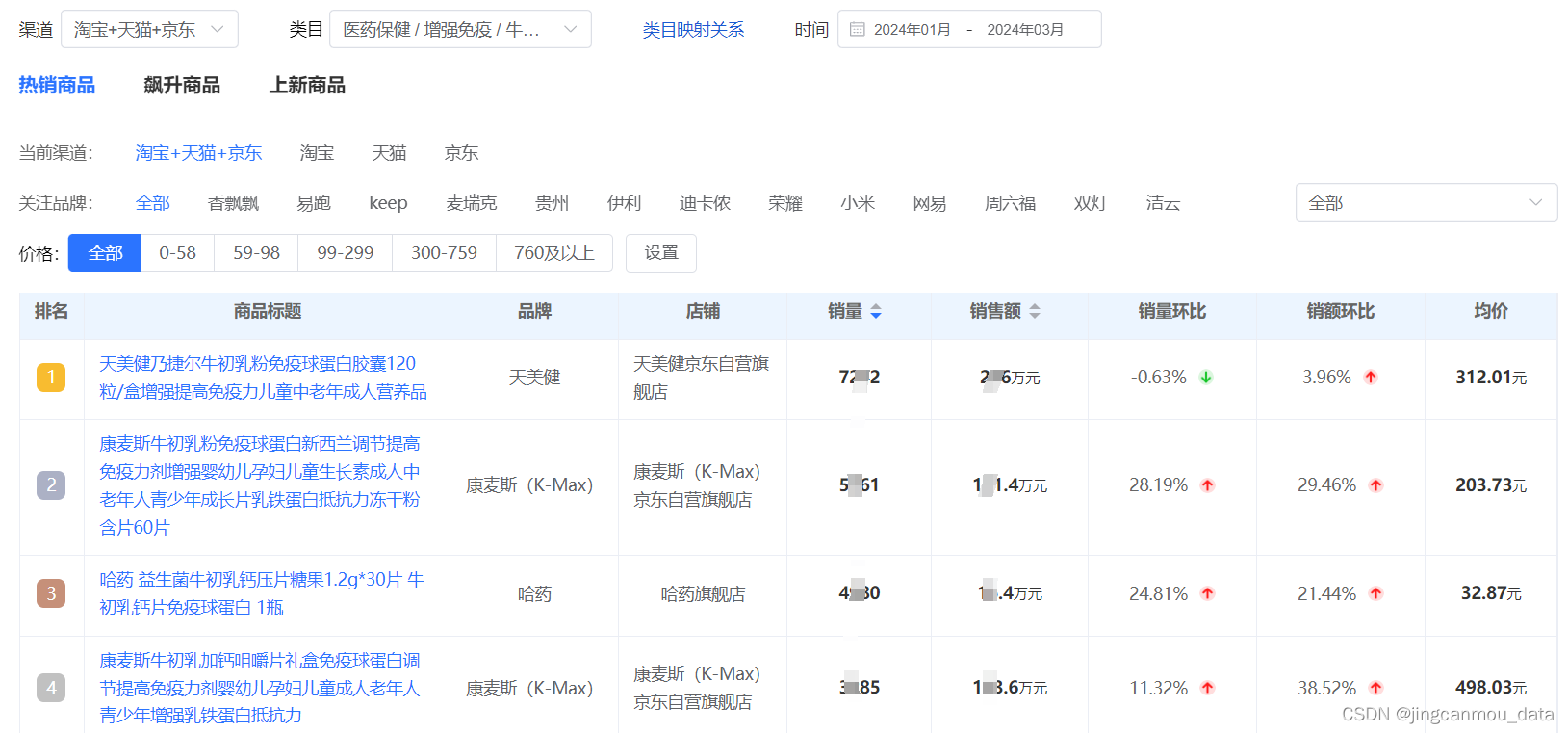Open the 渠道 channel dropdown
1568x733 pixels.
coord(149,29)
